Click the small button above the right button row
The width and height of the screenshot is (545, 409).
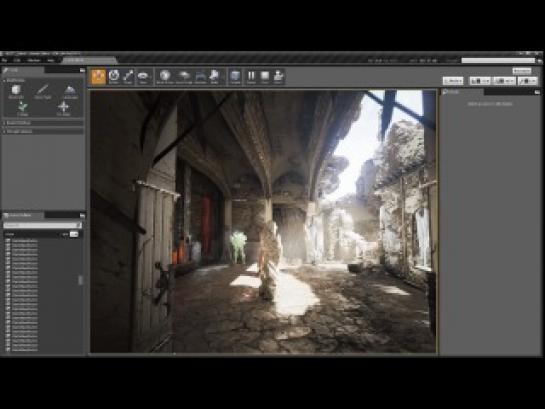(x=522, y=71)
